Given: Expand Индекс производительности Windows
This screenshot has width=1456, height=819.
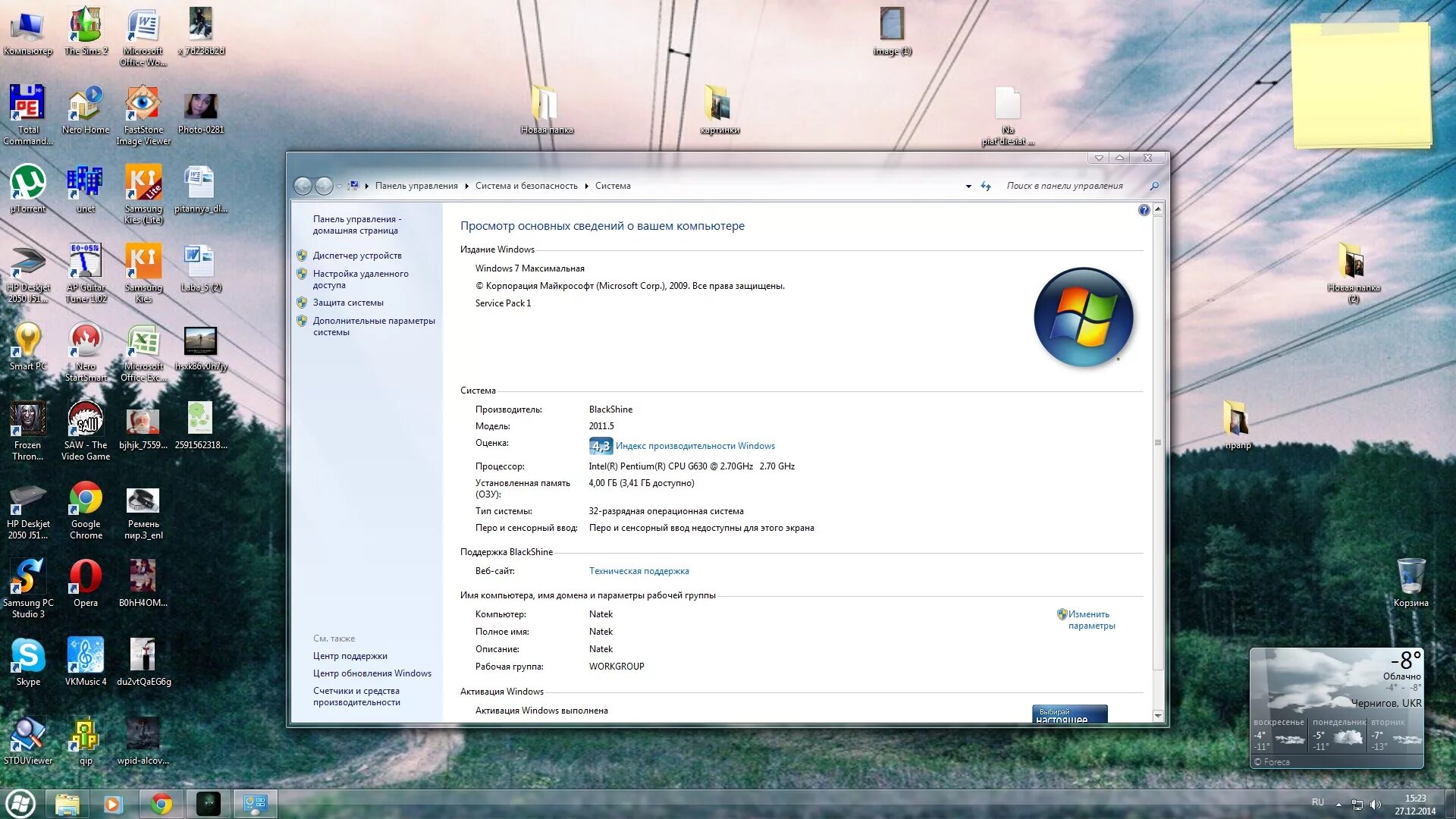Looking at the screenshot, I should pos(694,444).
